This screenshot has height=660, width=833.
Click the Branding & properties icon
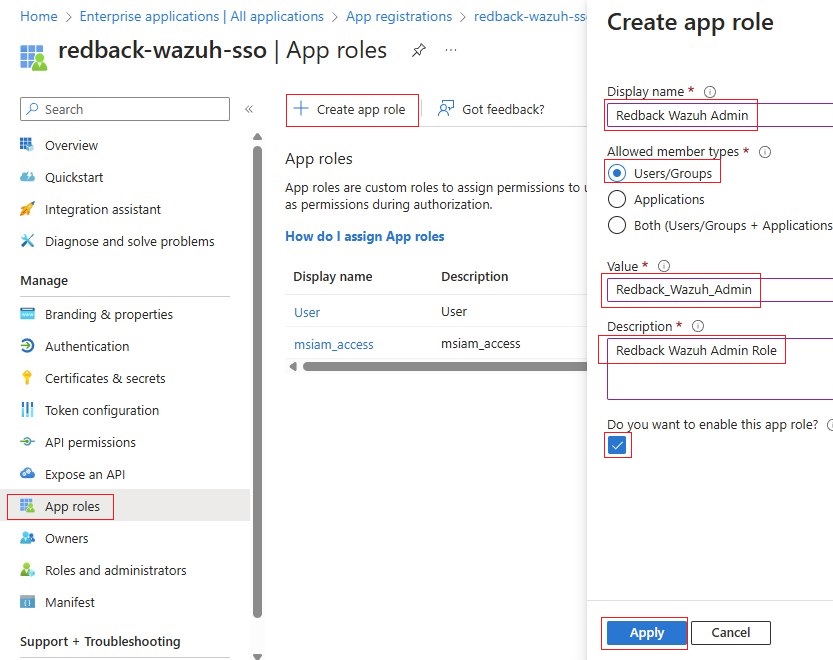click(x=27, y=314)
